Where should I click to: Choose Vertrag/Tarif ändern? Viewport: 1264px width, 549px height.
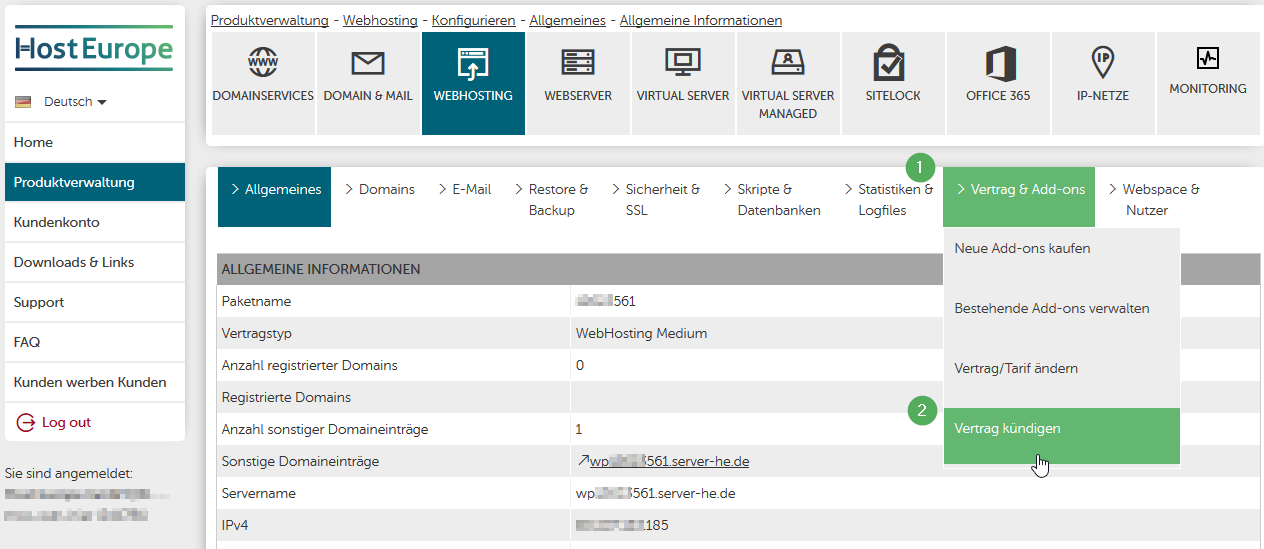pos(1061,368)
